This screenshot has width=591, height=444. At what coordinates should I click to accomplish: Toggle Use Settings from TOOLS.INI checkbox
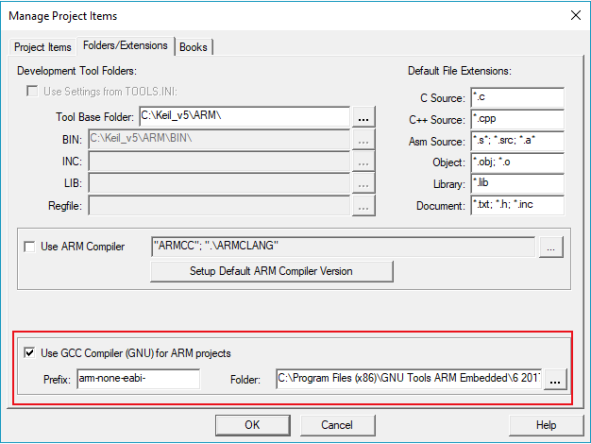(32, 91)
